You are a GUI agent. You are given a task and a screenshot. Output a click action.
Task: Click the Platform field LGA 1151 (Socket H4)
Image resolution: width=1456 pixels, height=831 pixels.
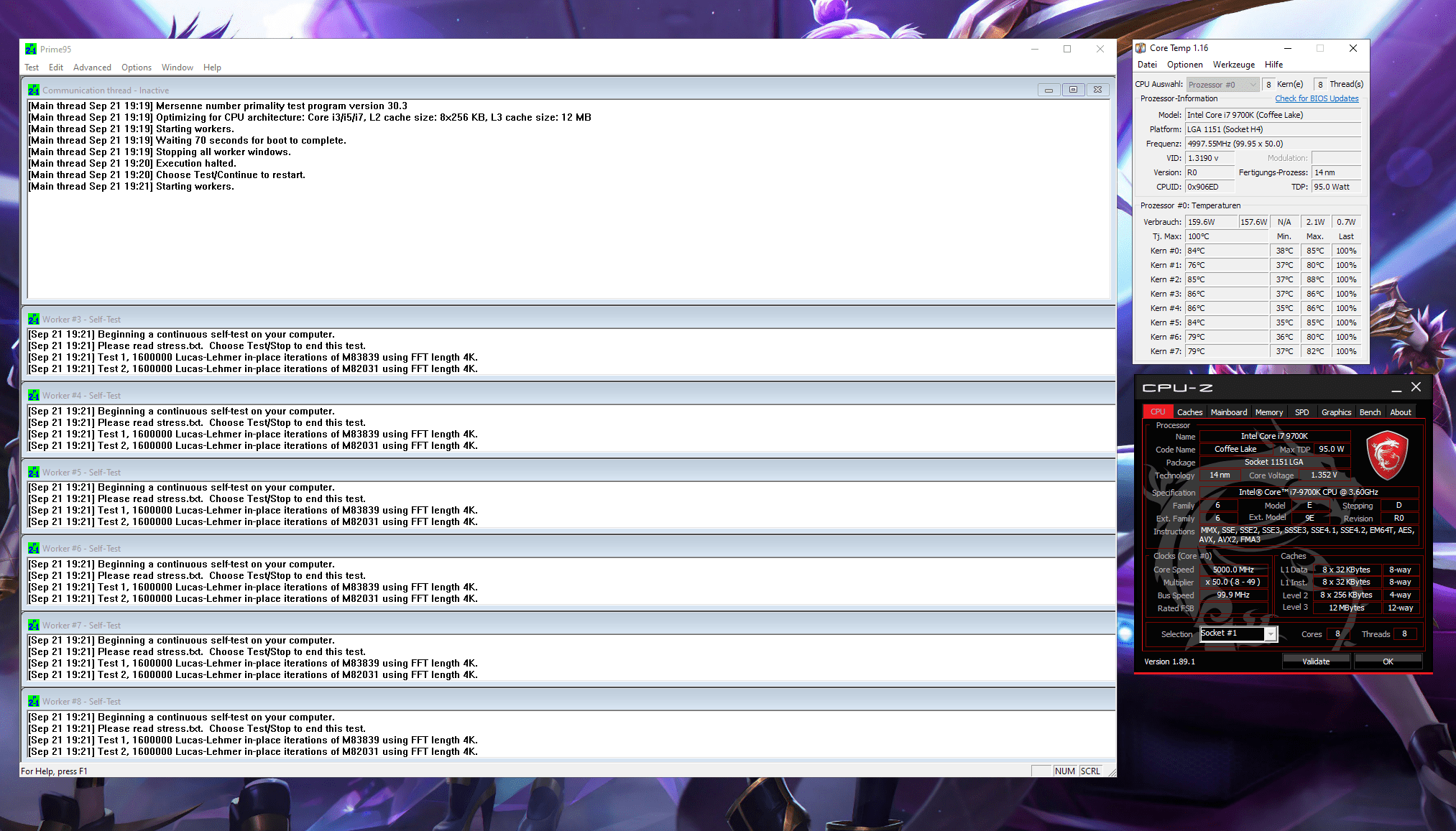pyautogui.click(x=1273, y=129)
